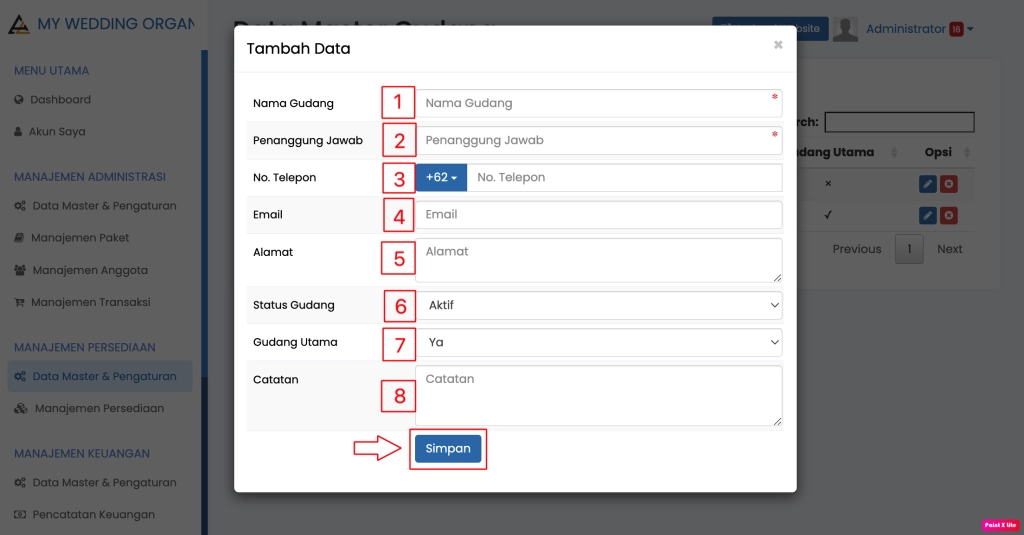Select Manajemen Transaksi in the sidebar
The height and width of the screenshot is (535, 1024).
click(90, 302)
